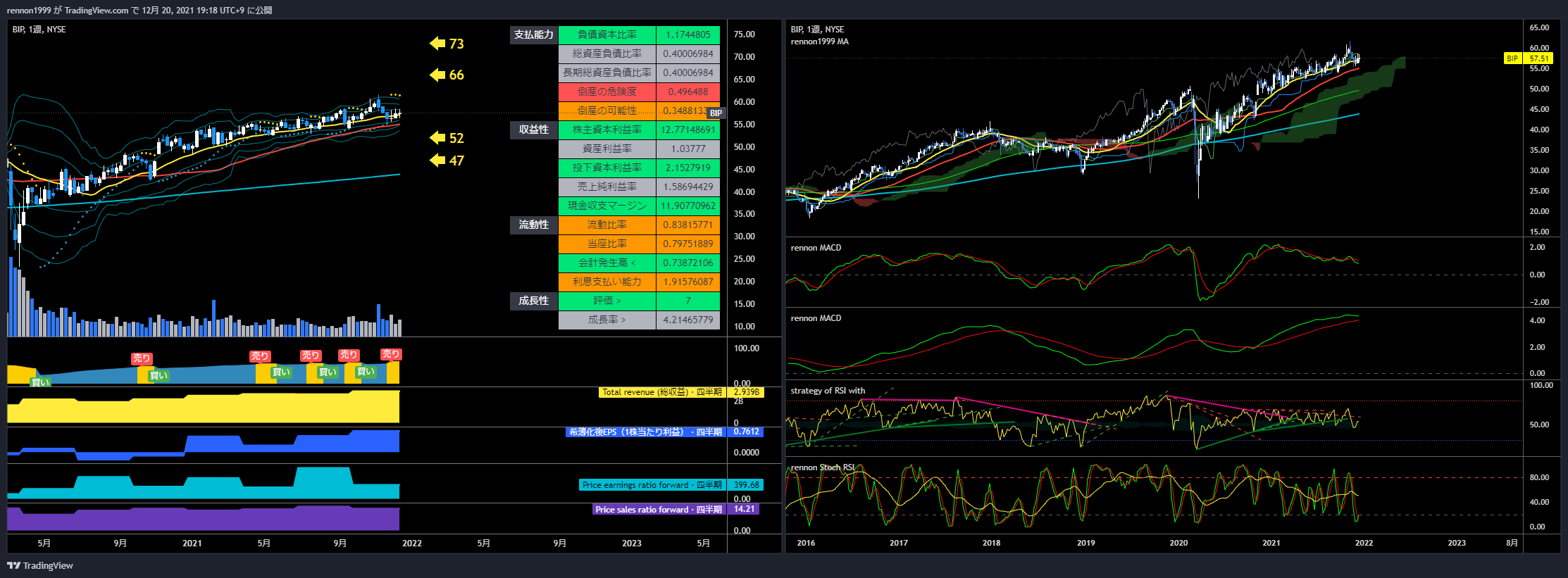Click the 売上純利益率 table cell
Viewport: 1568px width, 578px height.
click(x=607, y=187)
